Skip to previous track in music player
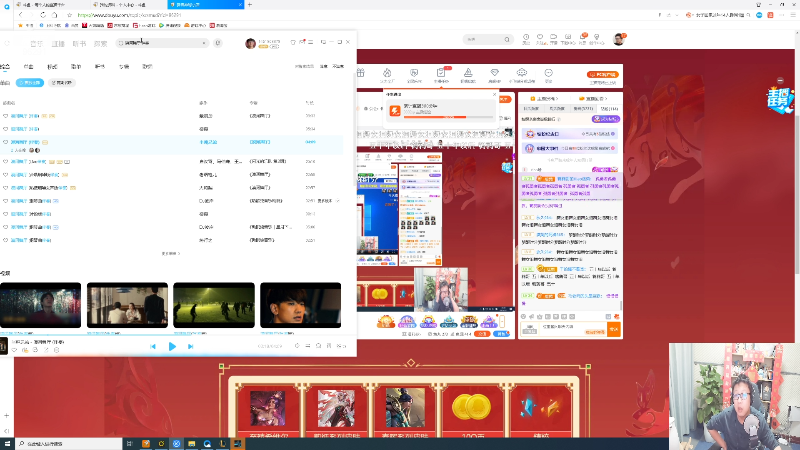This screenshot has width=800, height=450. [153, 346]
